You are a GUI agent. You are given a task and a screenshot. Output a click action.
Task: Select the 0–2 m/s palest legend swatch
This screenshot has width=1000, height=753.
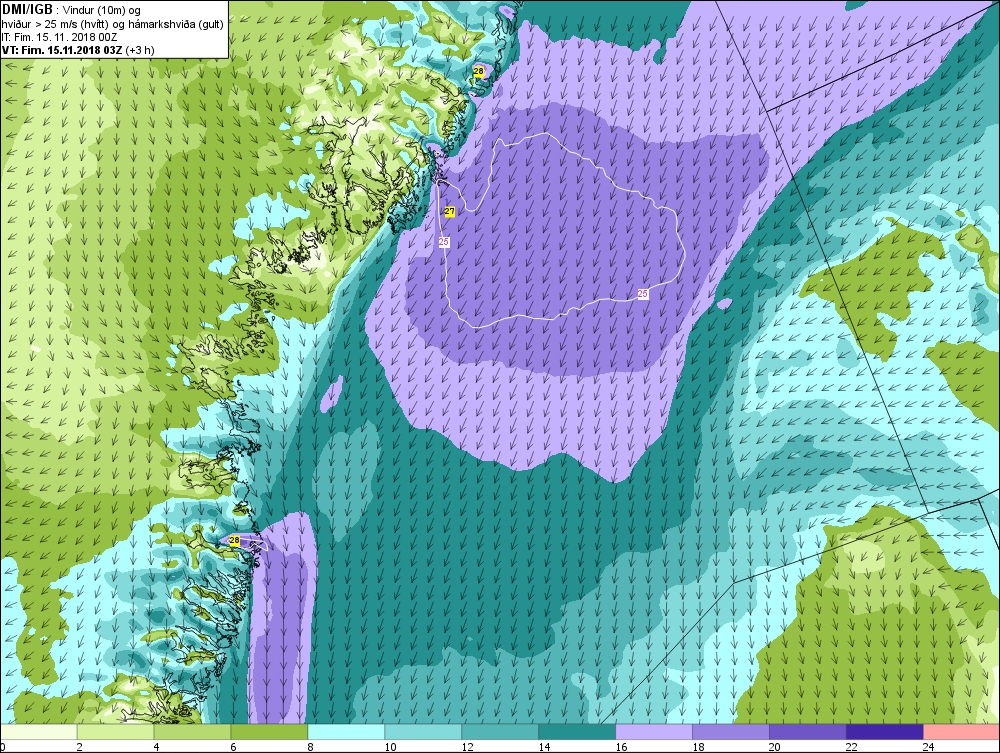click(x=39, y=732)
